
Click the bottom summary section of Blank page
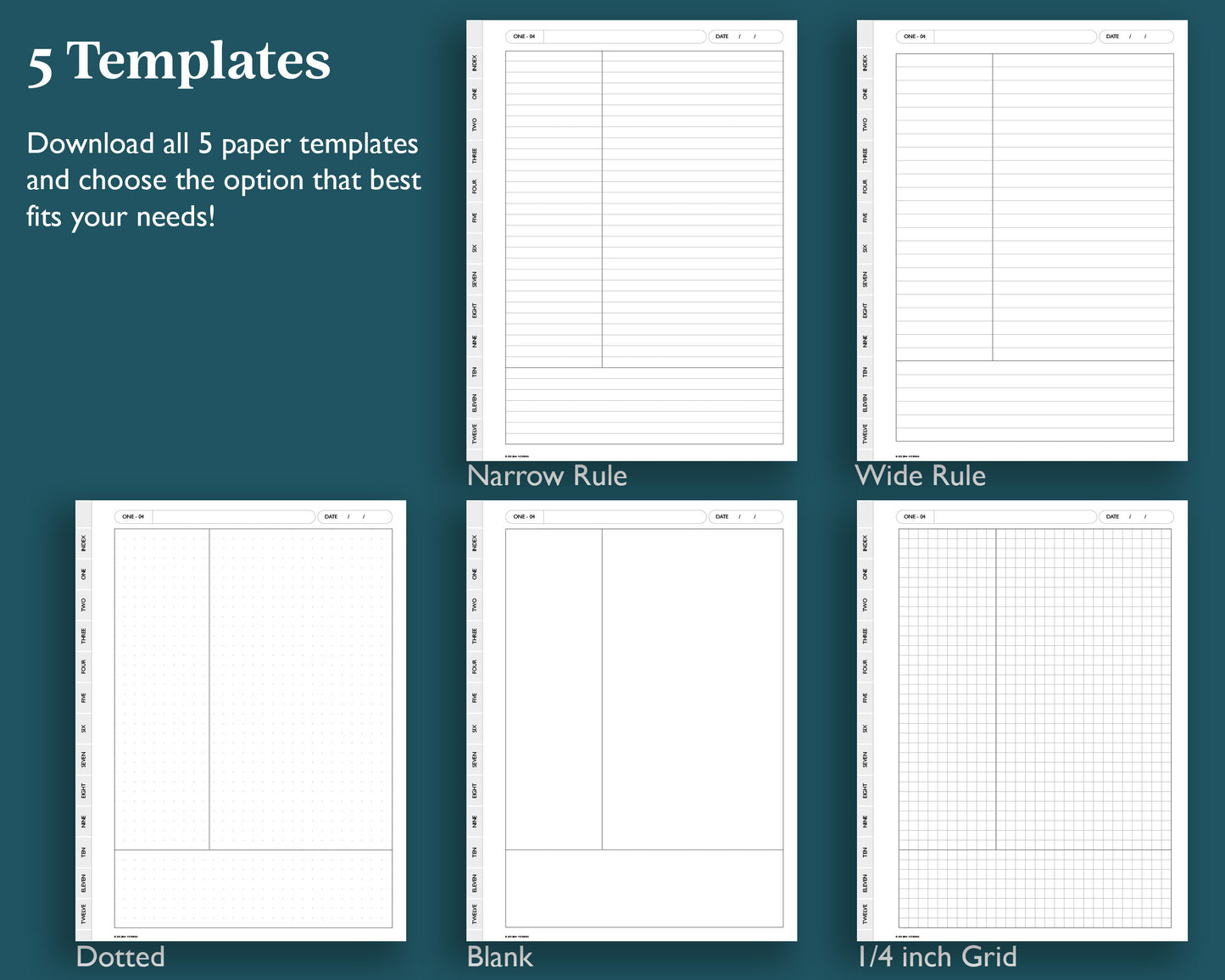point(644,888)
